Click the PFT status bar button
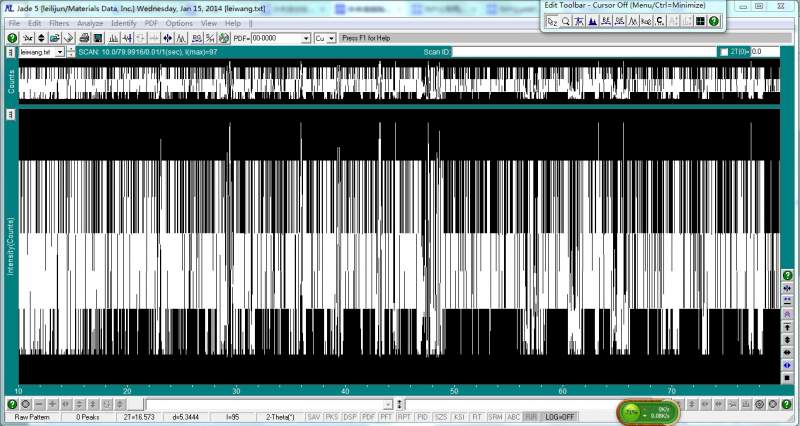Screen dimensions: 800x426 [x=386, y=417]
